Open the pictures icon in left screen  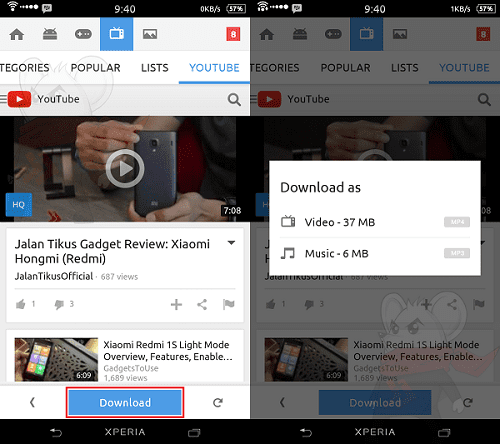[150, 34]
